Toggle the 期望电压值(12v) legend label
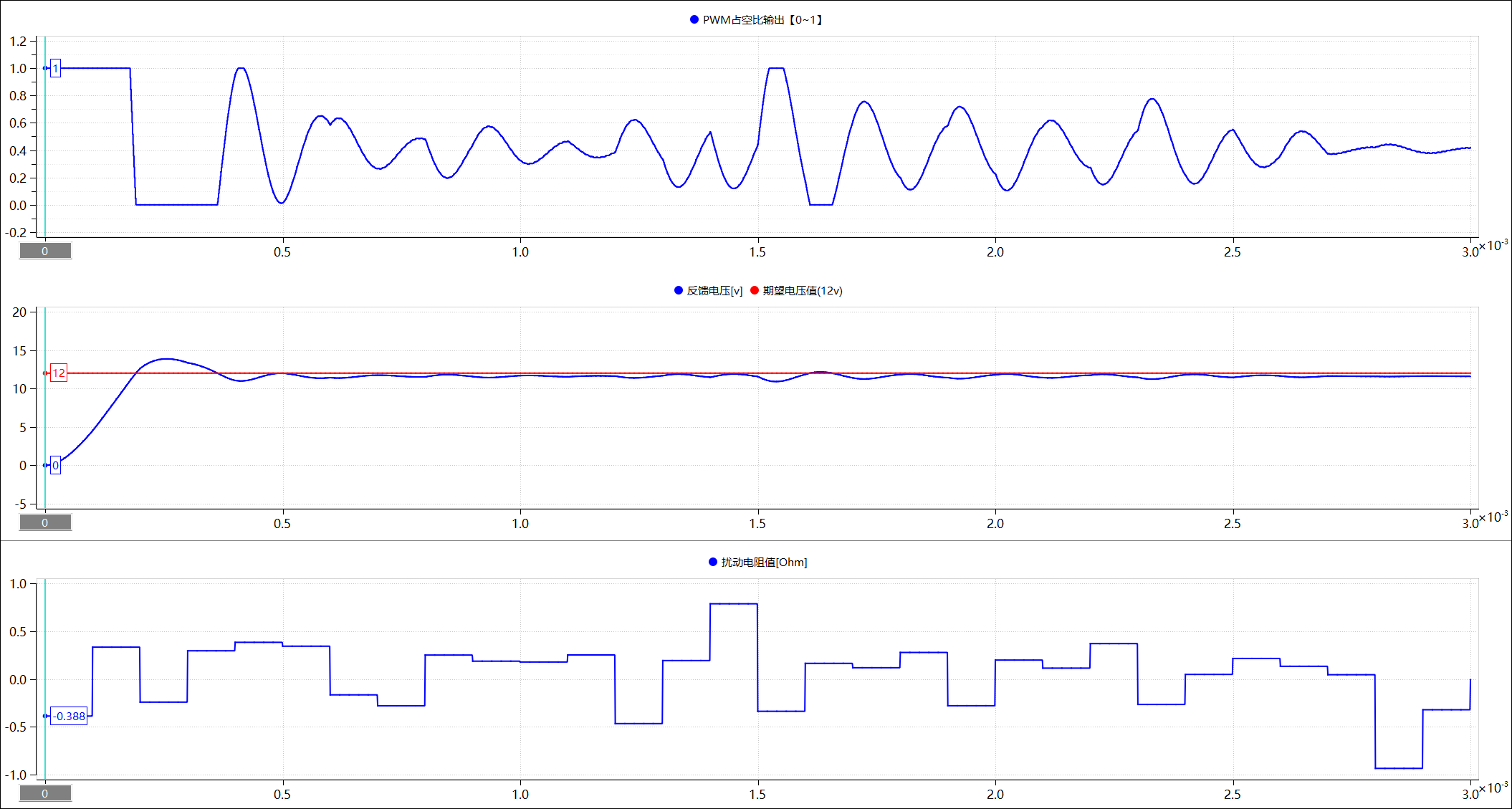The height and width of the screenshot is (809, 1512). [802, 290]
